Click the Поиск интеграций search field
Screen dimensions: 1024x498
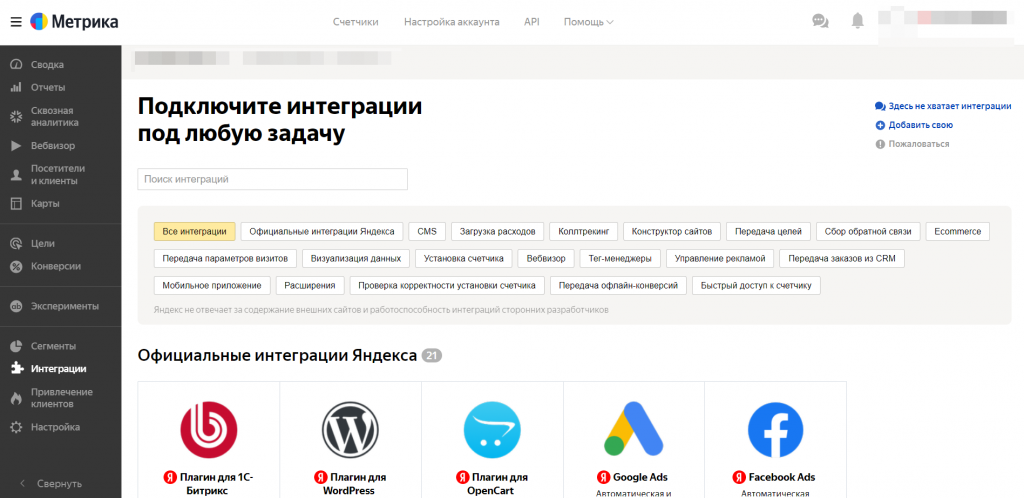tap(272, 179)
